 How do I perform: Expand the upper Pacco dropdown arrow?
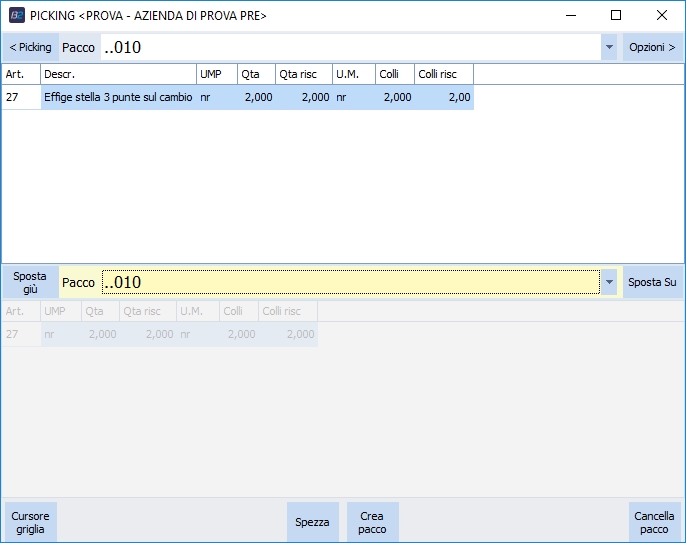pos(609,47)
